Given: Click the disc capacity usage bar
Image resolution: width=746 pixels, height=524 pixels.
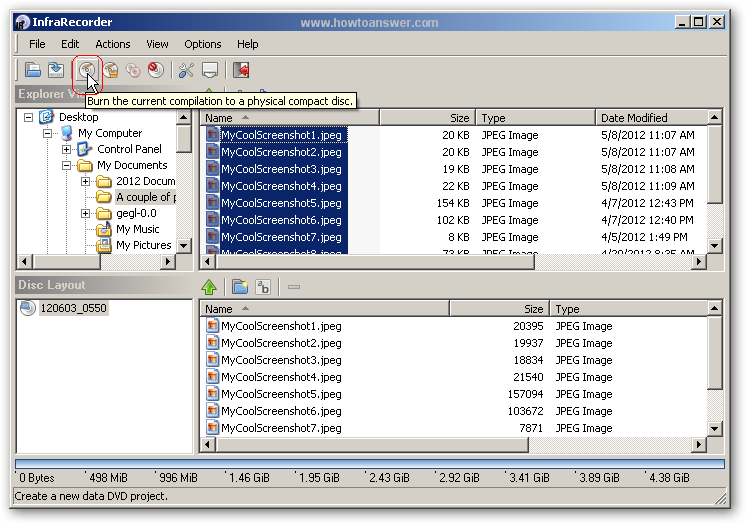Looking at the screenshot, I should (x=370, y=464).
